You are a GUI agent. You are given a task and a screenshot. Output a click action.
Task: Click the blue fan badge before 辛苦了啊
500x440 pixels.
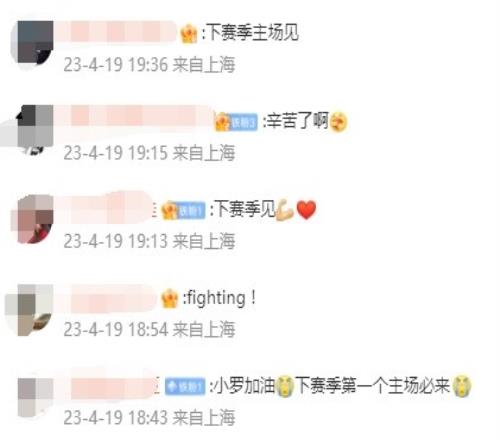pyautogui.click(x=244, y=123)
